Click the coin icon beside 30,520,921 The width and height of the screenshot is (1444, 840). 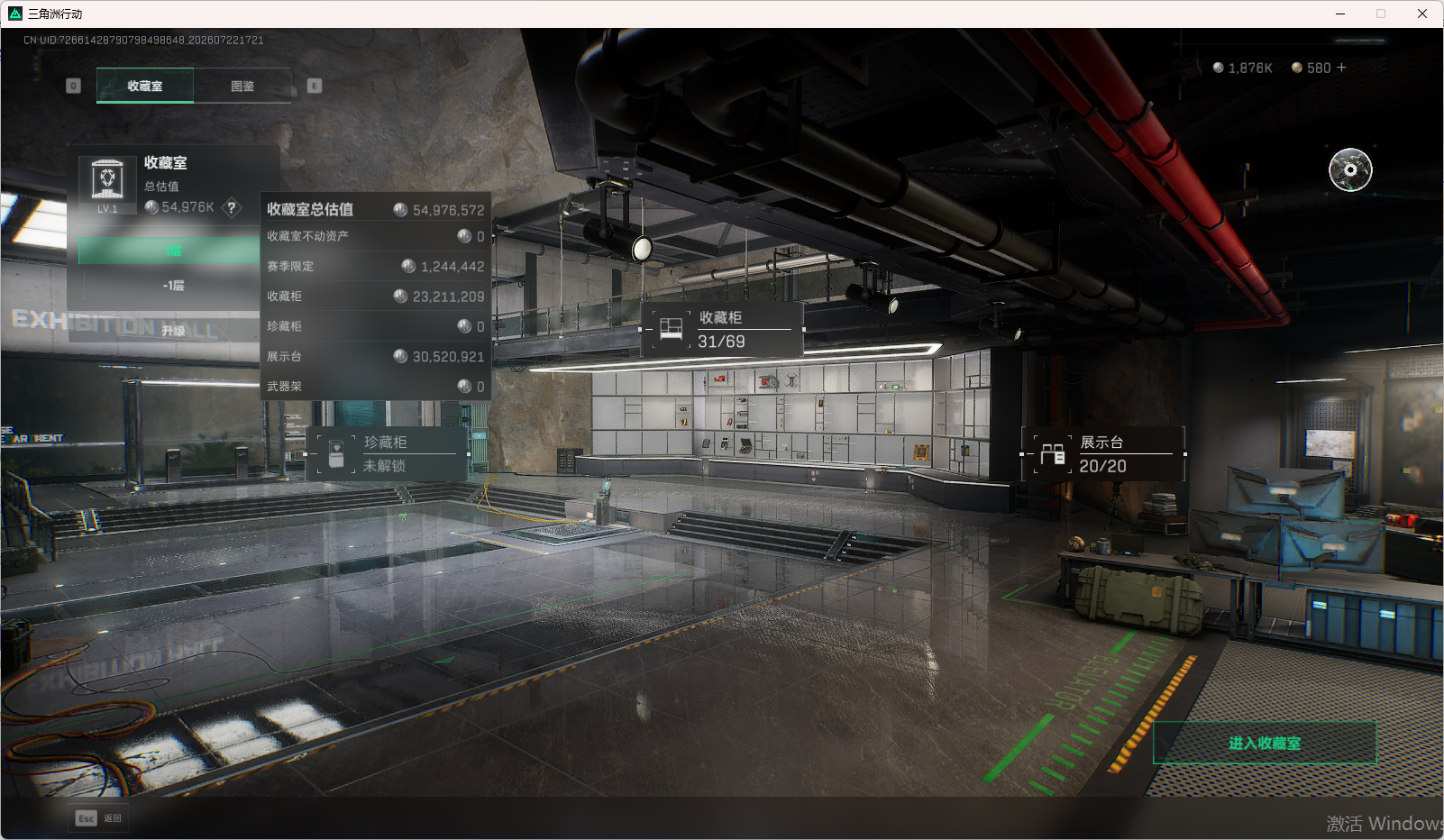point(400,356)
